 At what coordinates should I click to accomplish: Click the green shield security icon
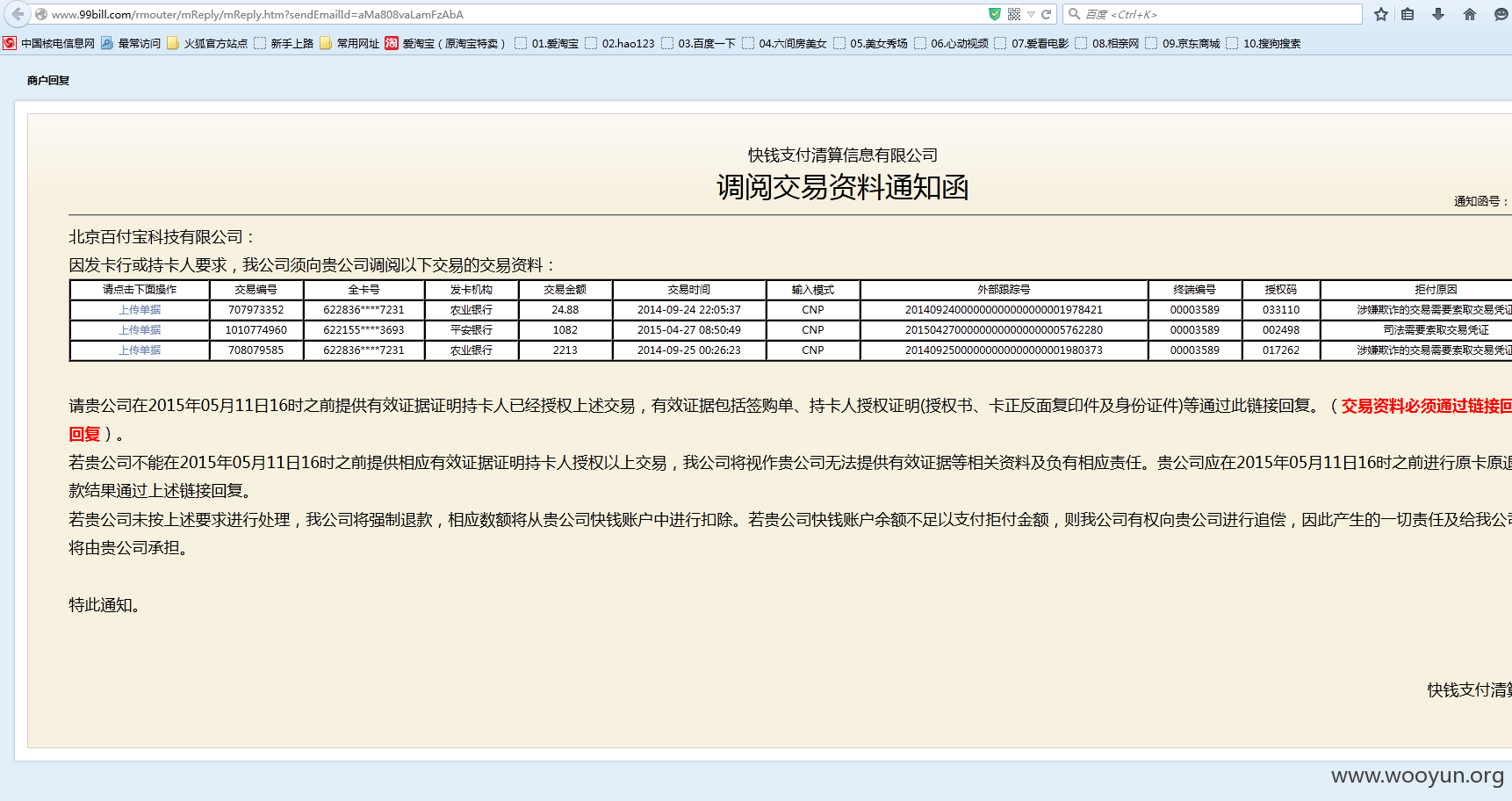(x=995, y=14)
